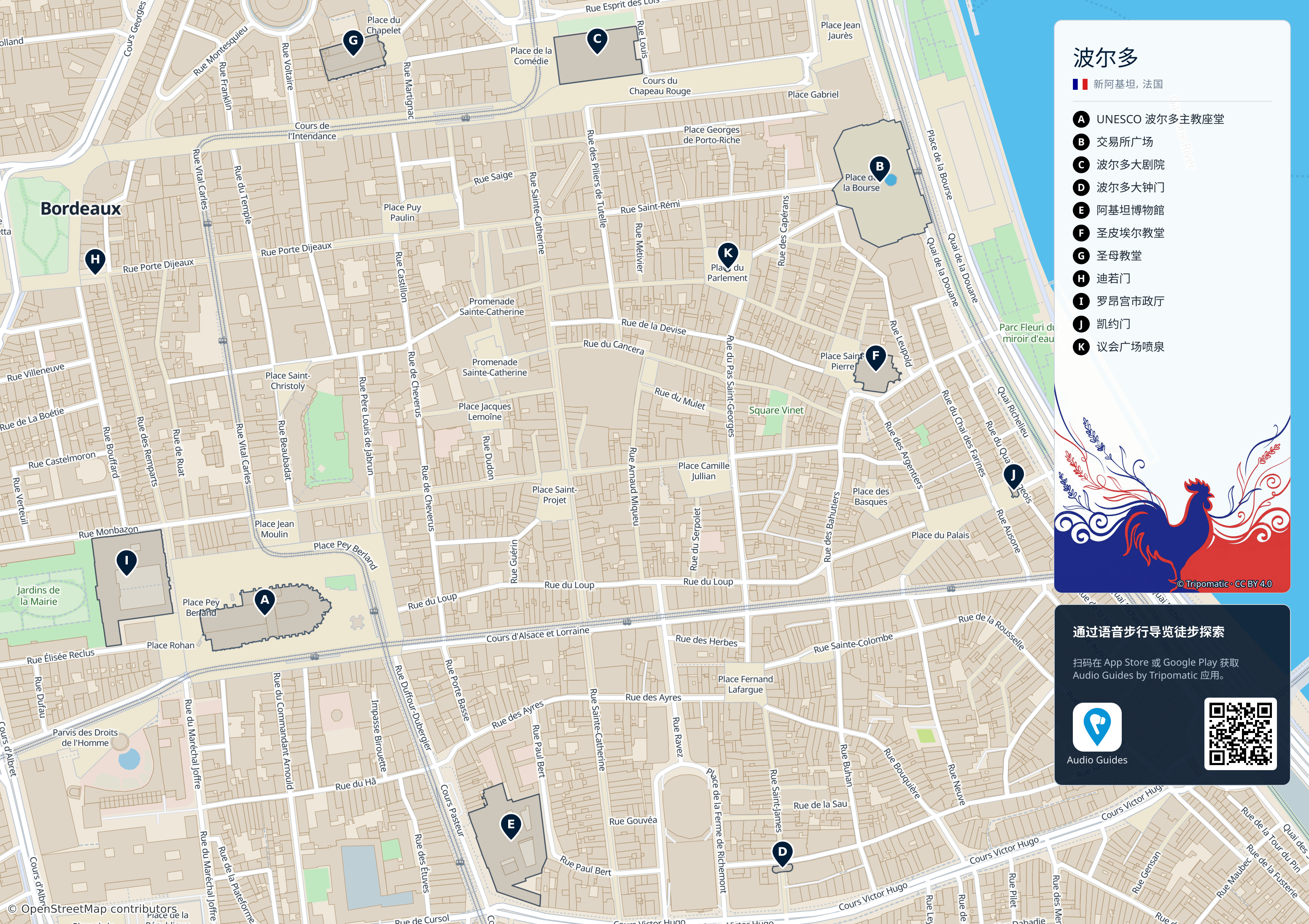Click the Square Vinet label

[x=776, y=411]
